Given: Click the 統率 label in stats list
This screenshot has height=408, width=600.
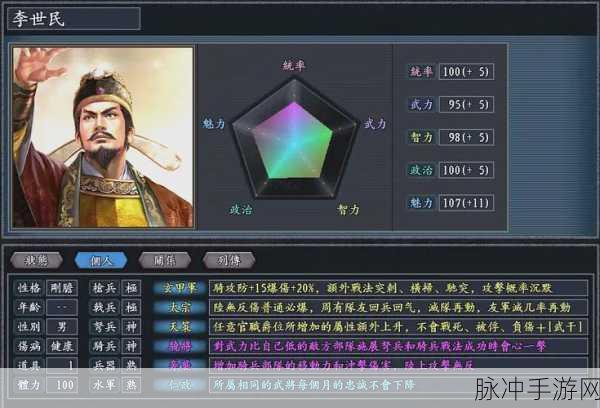Looking at the screenshot, I should (x=421, y=71).
